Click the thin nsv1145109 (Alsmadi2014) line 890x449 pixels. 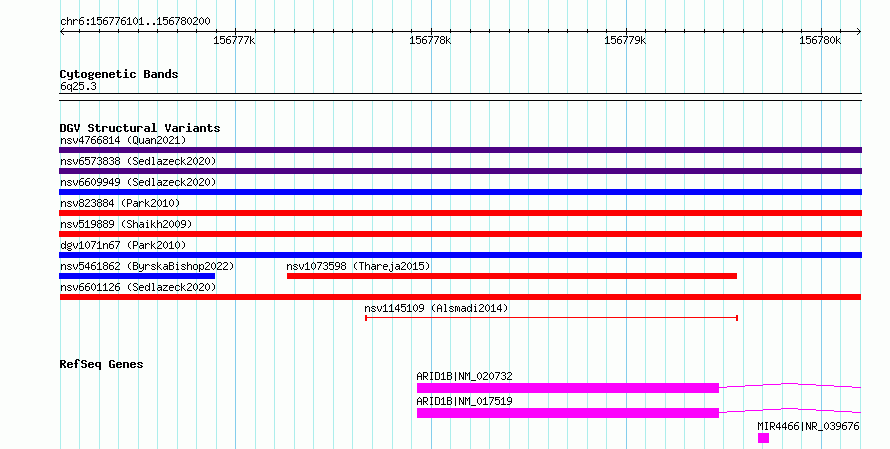coord(551,318)
